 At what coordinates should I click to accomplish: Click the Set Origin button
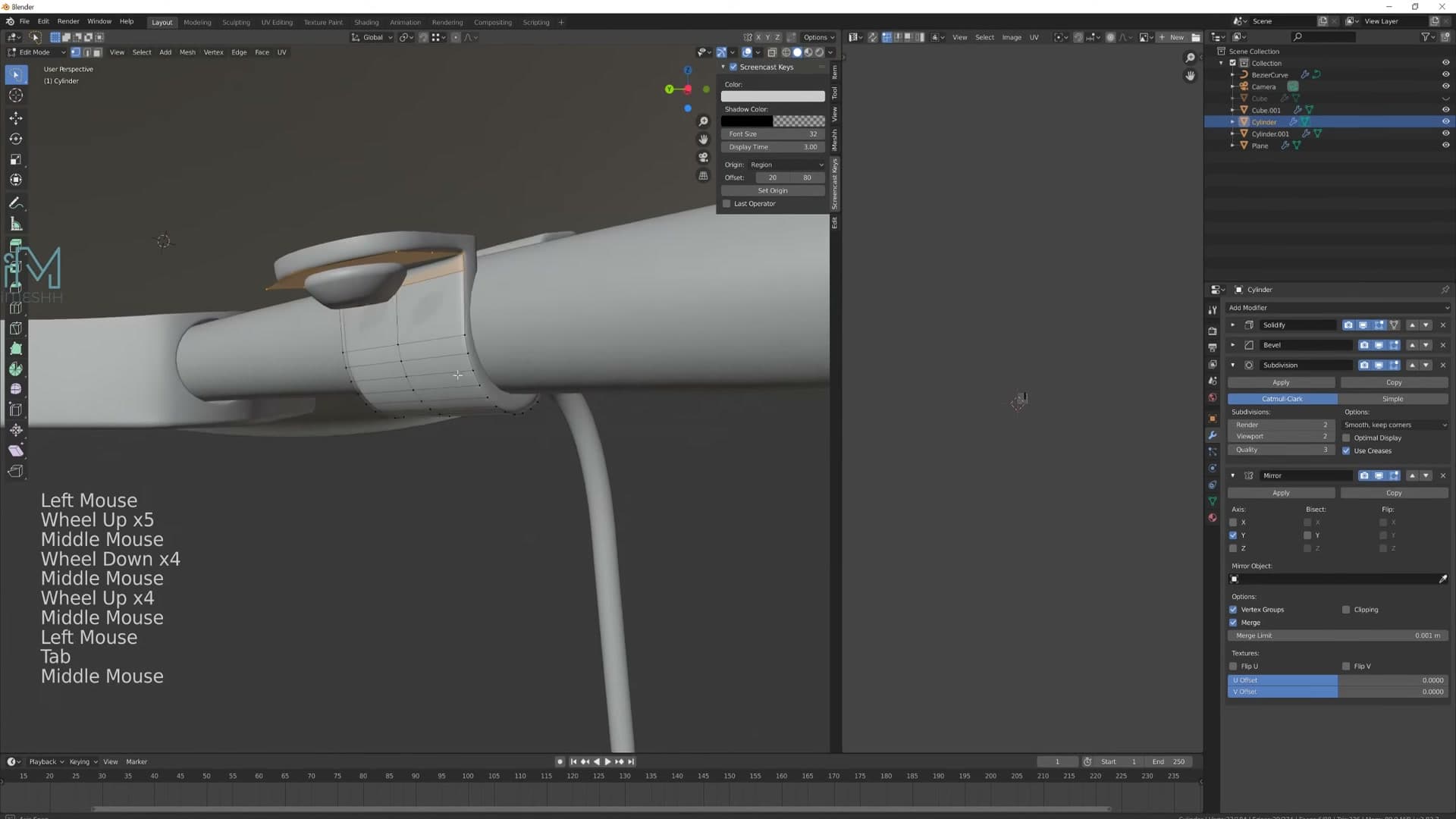coord(773,191)
